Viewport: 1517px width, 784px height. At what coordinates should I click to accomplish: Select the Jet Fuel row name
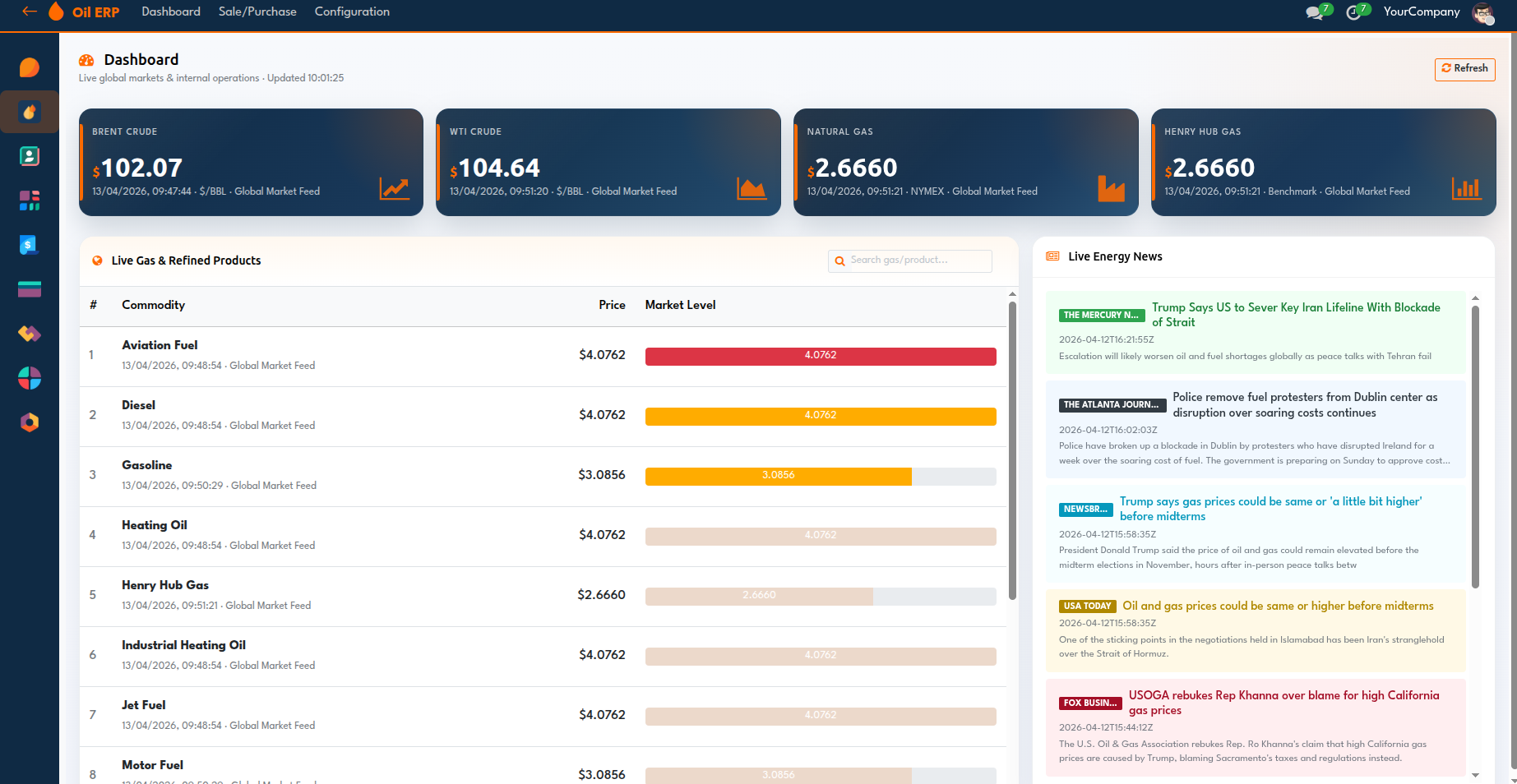pyautogui.click(x=143, y=705)
